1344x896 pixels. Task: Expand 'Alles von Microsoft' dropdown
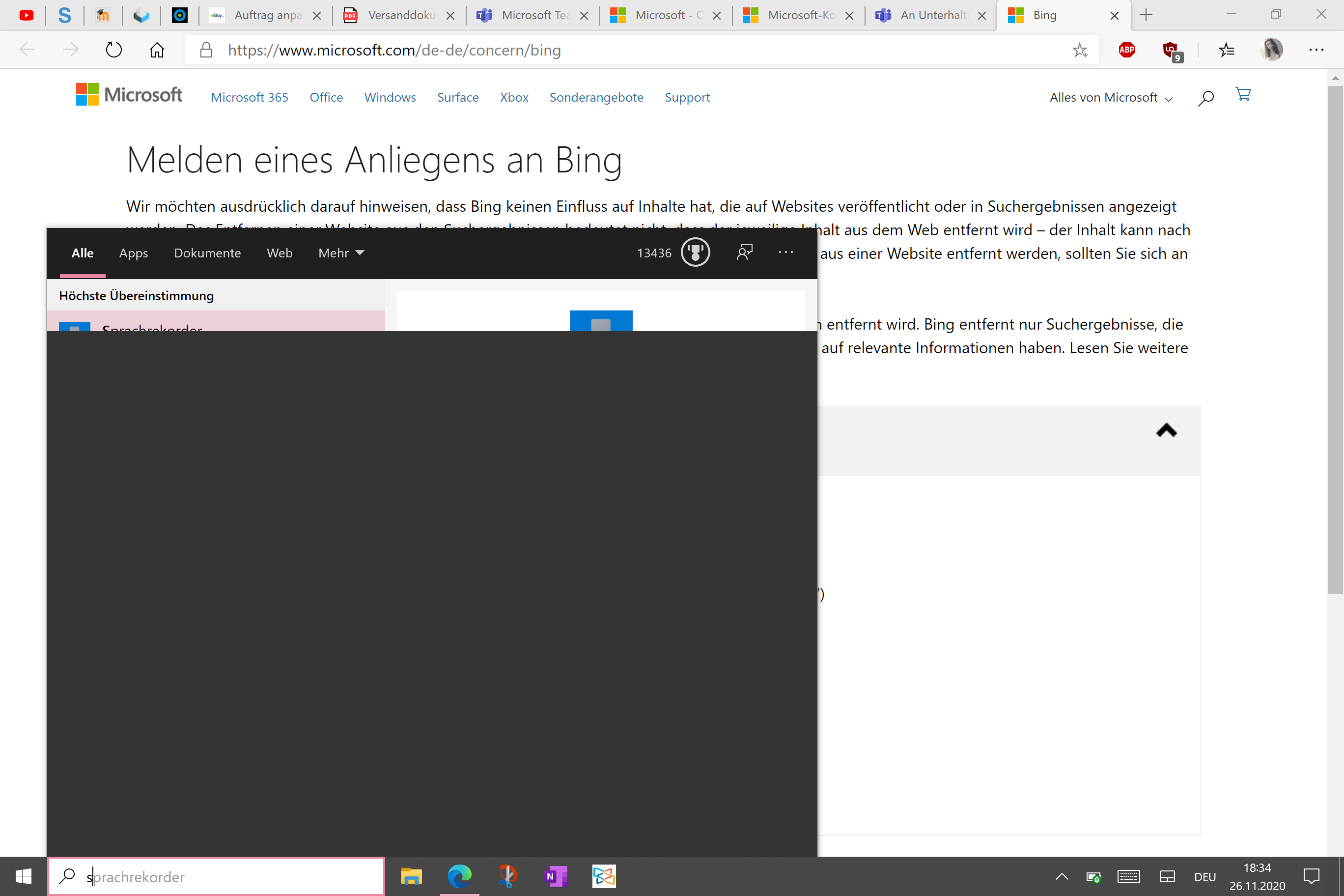(1112, 98)
